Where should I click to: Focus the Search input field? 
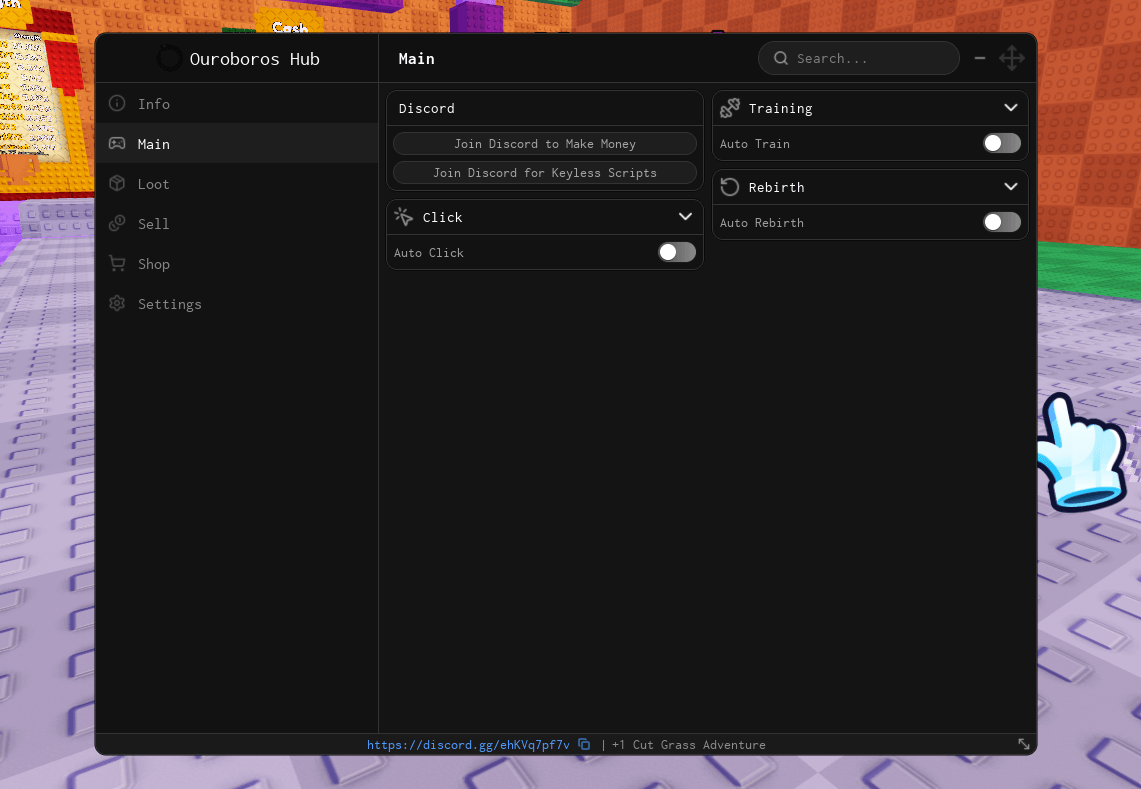tap(859, 58)
